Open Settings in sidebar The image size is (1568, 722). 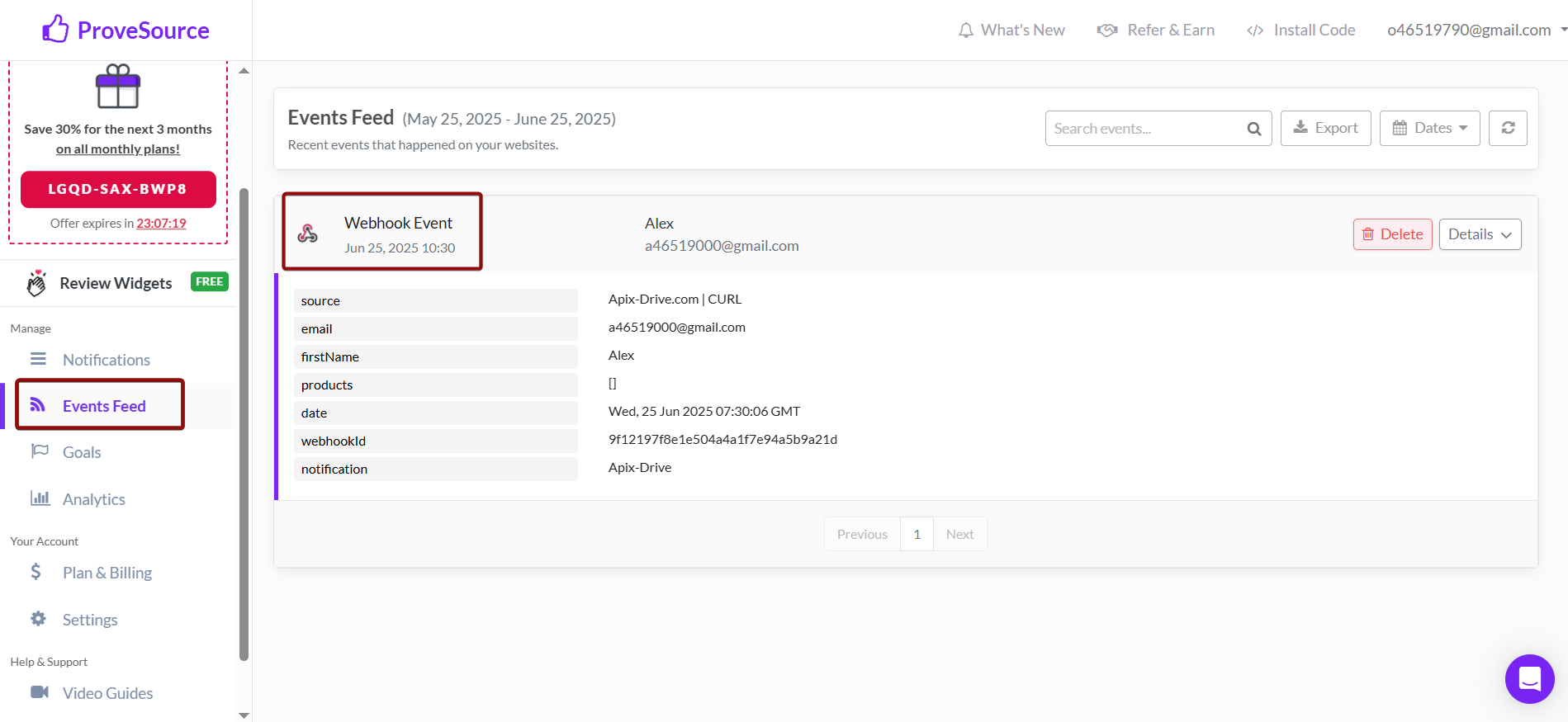coord(90,620)
